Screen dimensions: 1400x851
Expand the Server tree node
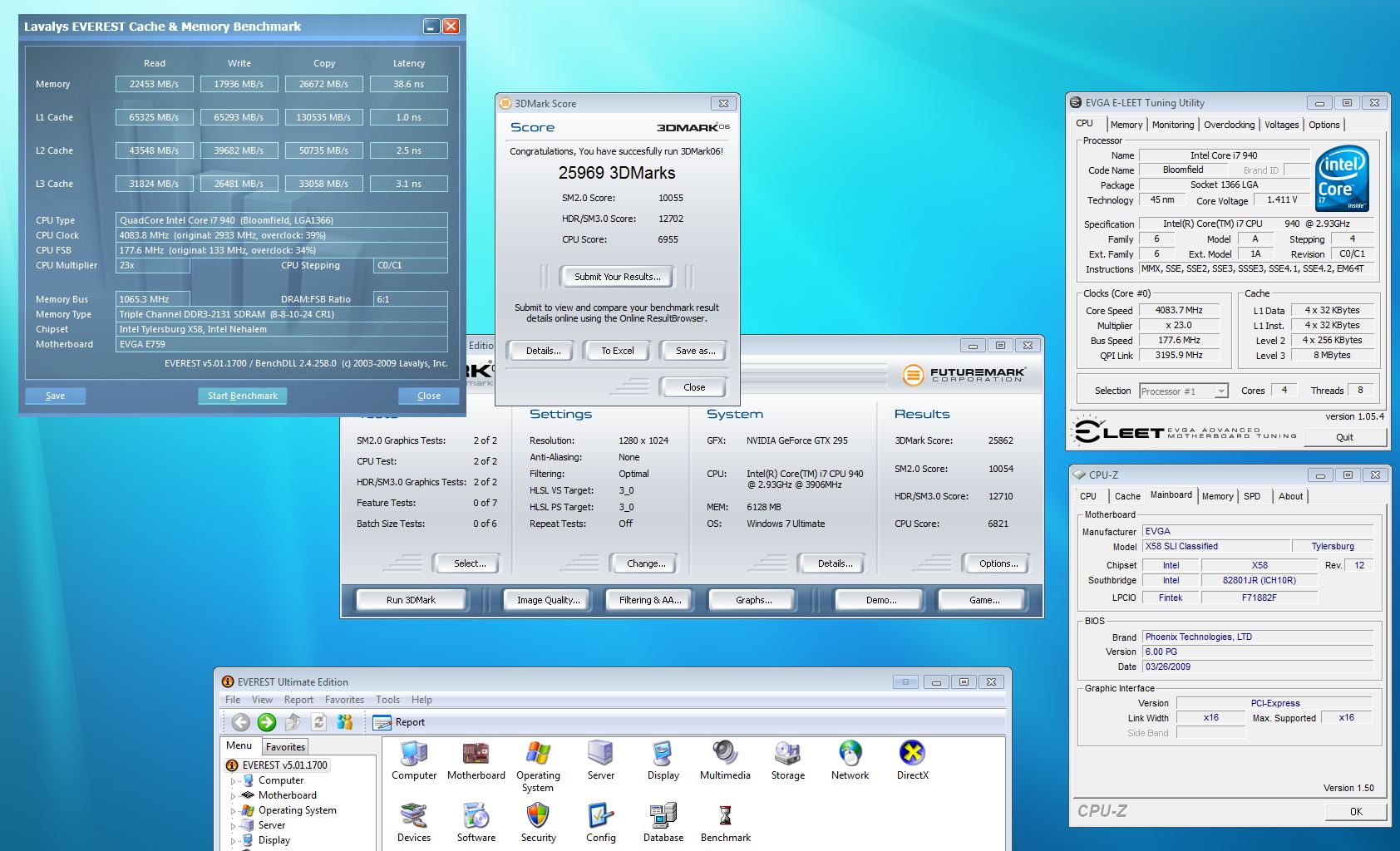[233, 826]
